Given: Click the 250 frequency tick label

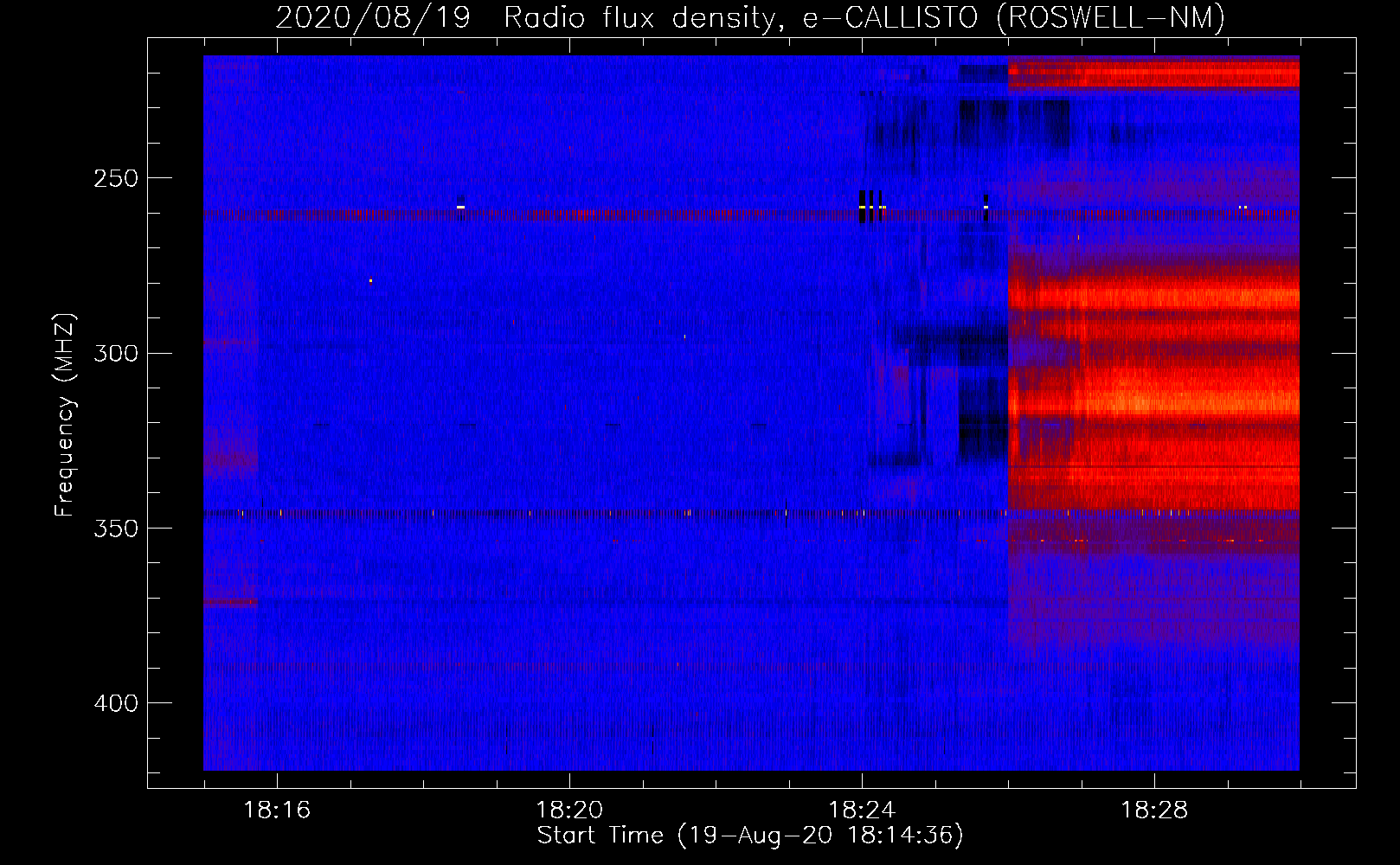Looking at the screenshot, I should (116, 178).
